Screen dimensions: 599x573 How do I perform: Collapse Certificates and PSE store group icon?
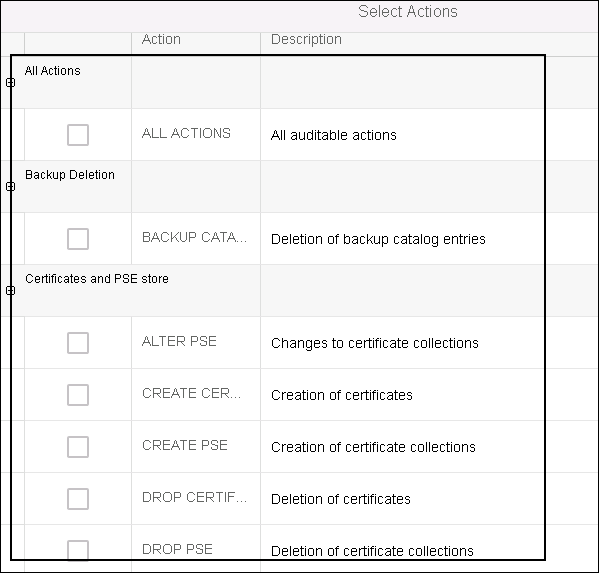(x=11, y=291)
